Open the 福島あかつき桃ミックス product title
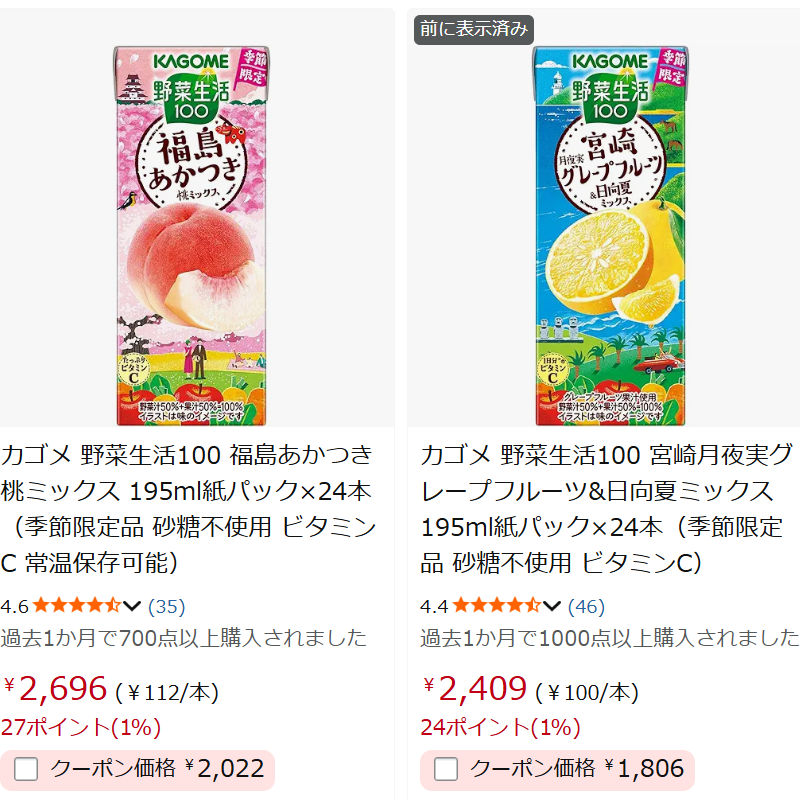800x800 pixels. tap(189, 509)
